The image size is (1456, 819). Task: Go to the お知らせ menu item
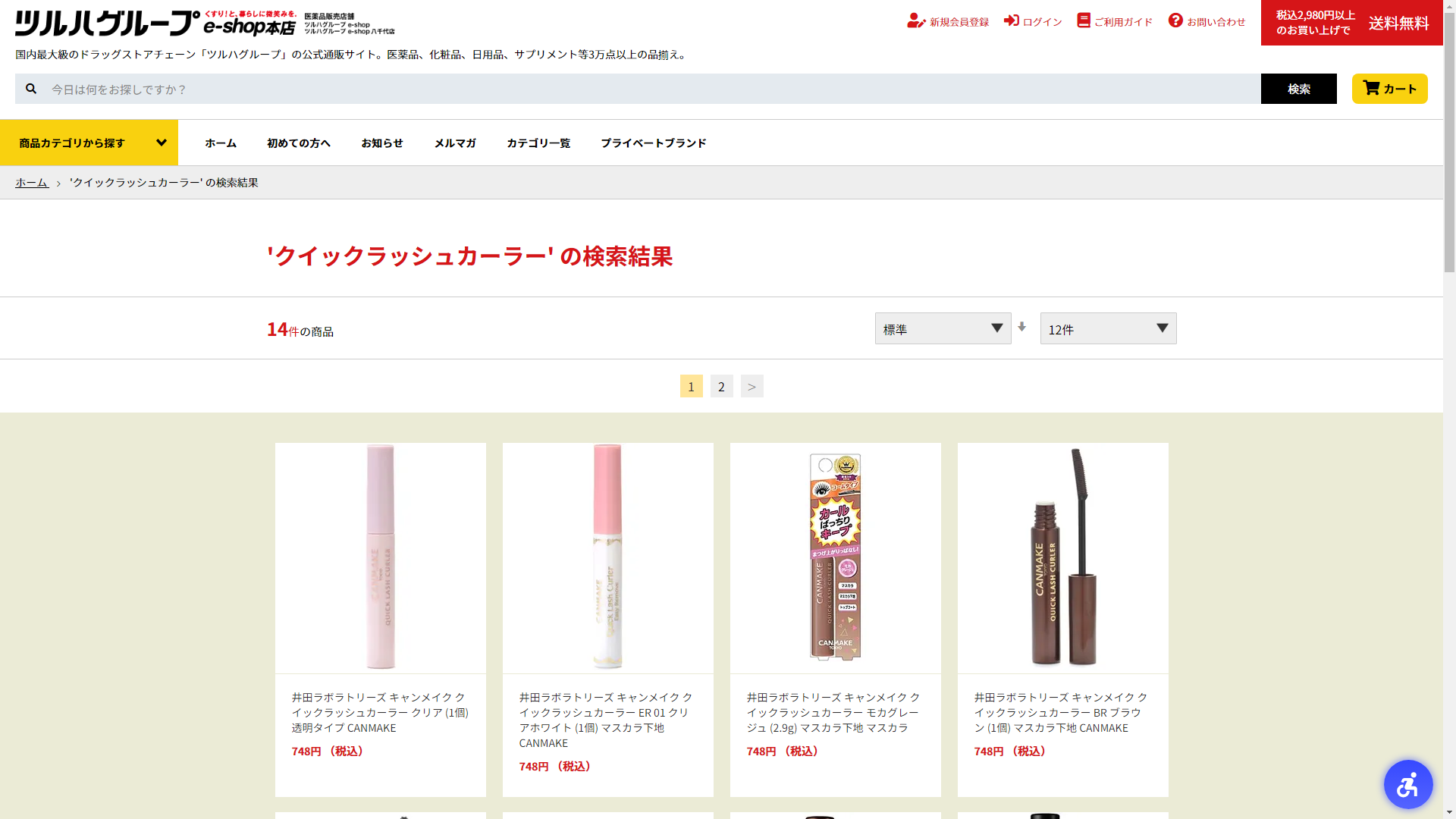point(382,143)
